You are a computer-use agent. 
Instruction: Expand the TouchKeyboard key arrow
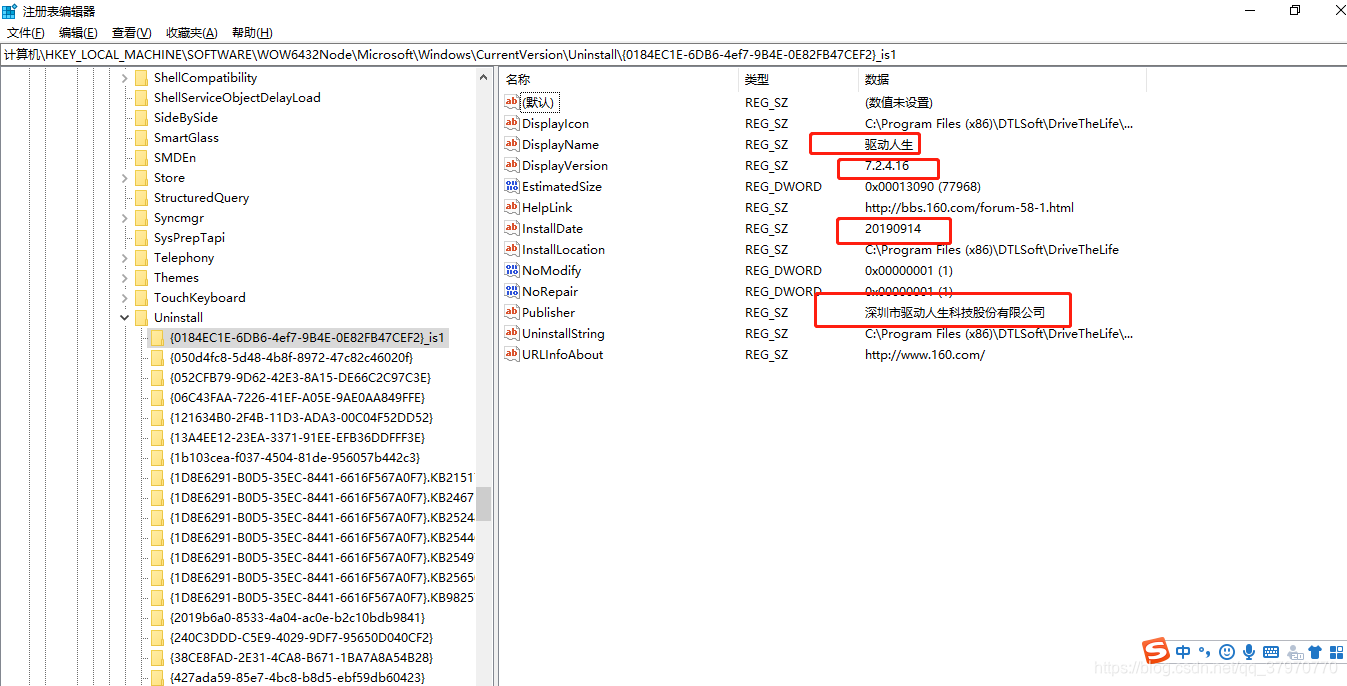pos(125,298)
